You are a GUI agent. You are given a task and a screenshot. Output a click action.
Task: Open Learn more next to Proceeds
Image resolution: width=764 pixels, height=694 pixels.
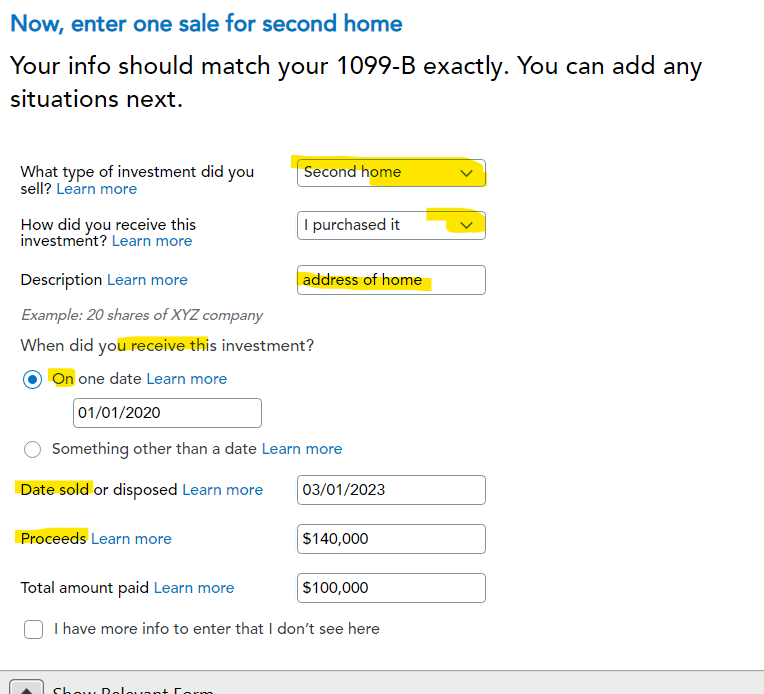131,539
